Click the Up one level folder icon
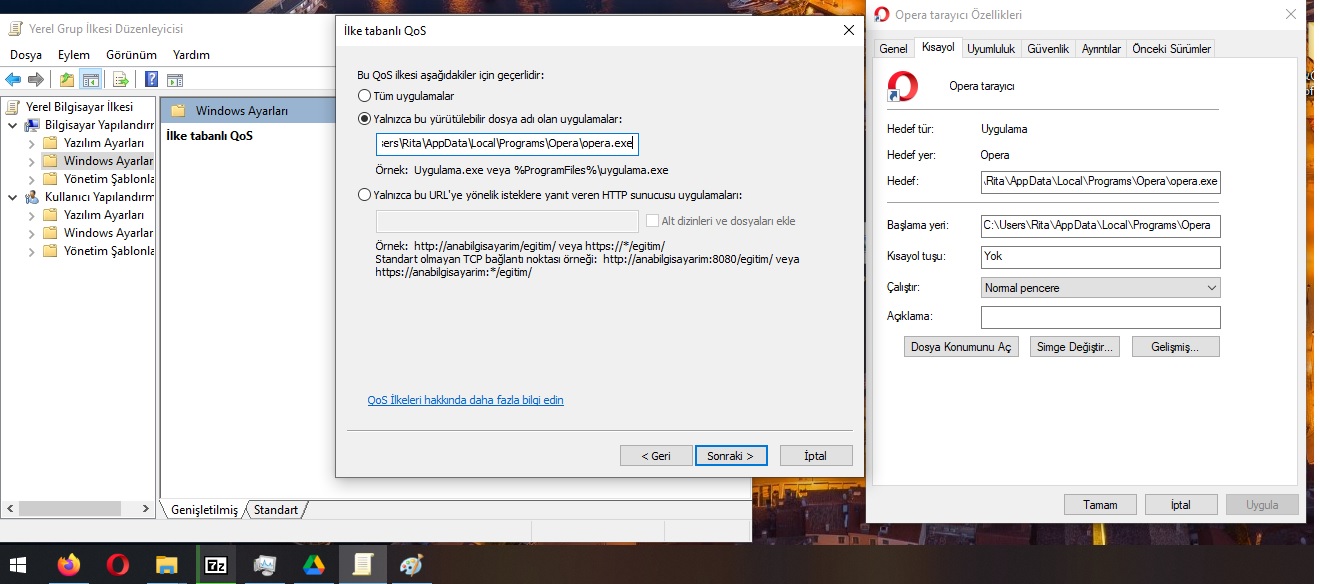The height and width of the screenshot is (584, 1320). click(67, 80)
